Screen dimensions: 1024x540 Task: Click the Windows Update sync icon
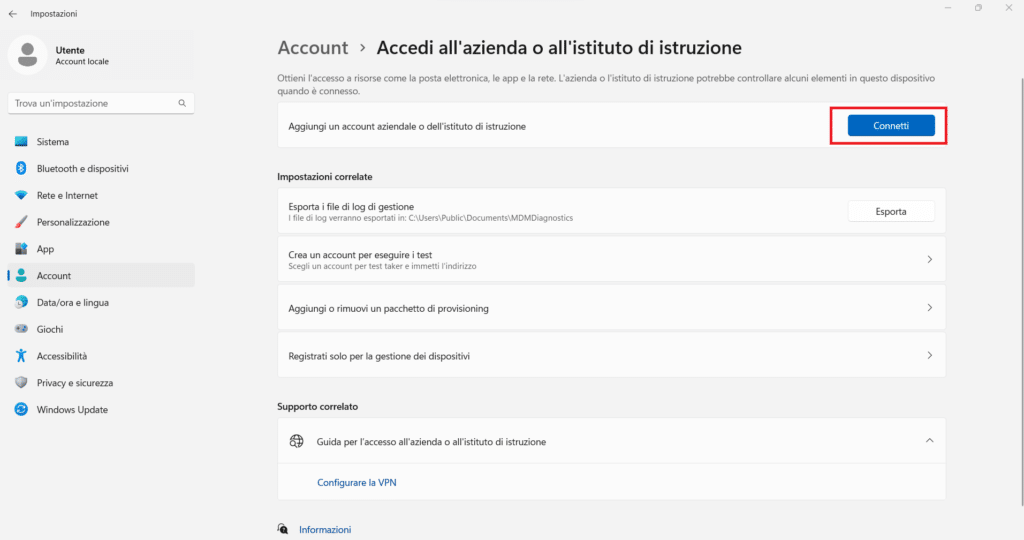pyautogui.click(x=21, y=409)
